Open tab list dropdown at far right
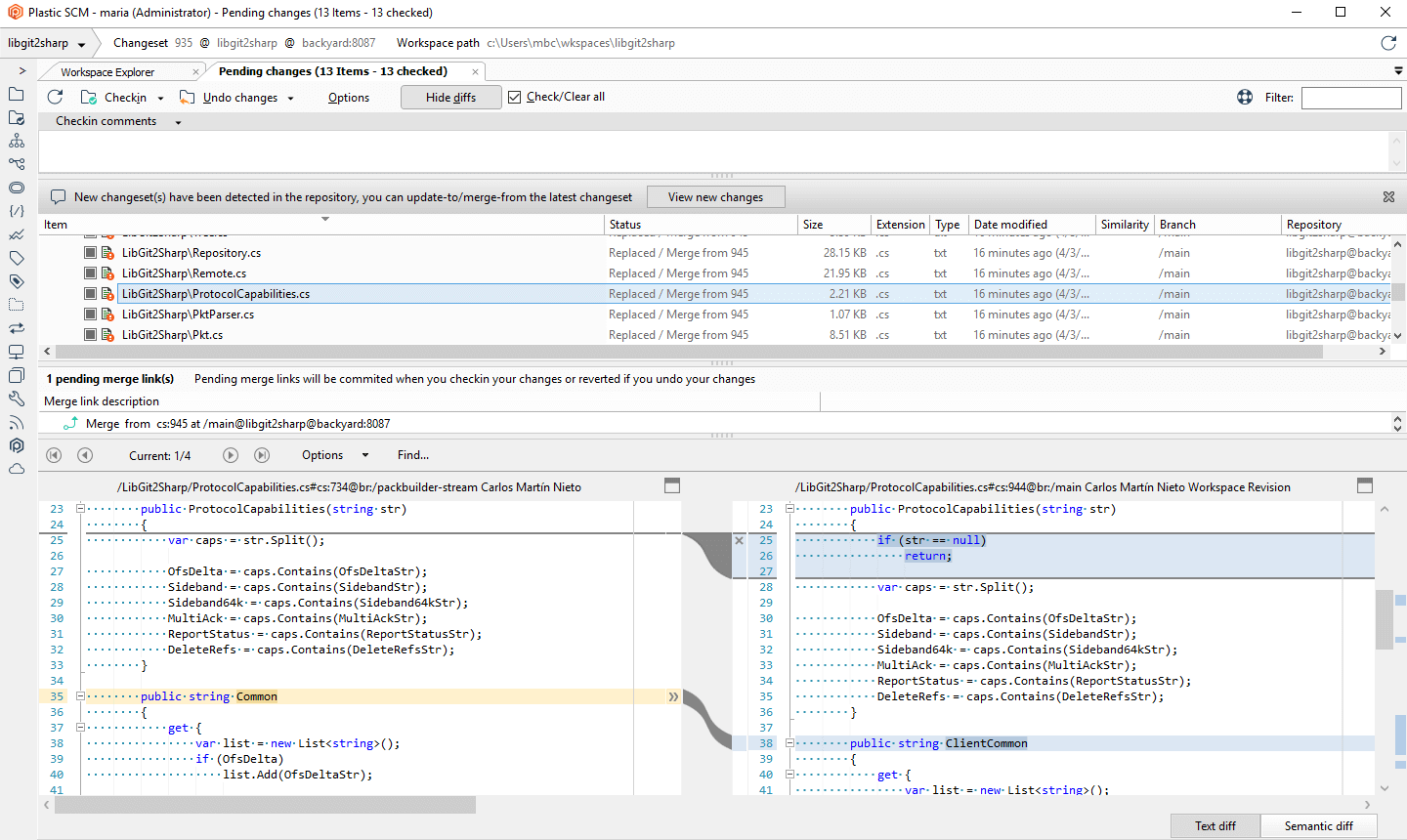The height and width of the screenshot is (840, 1407). 1398,71
